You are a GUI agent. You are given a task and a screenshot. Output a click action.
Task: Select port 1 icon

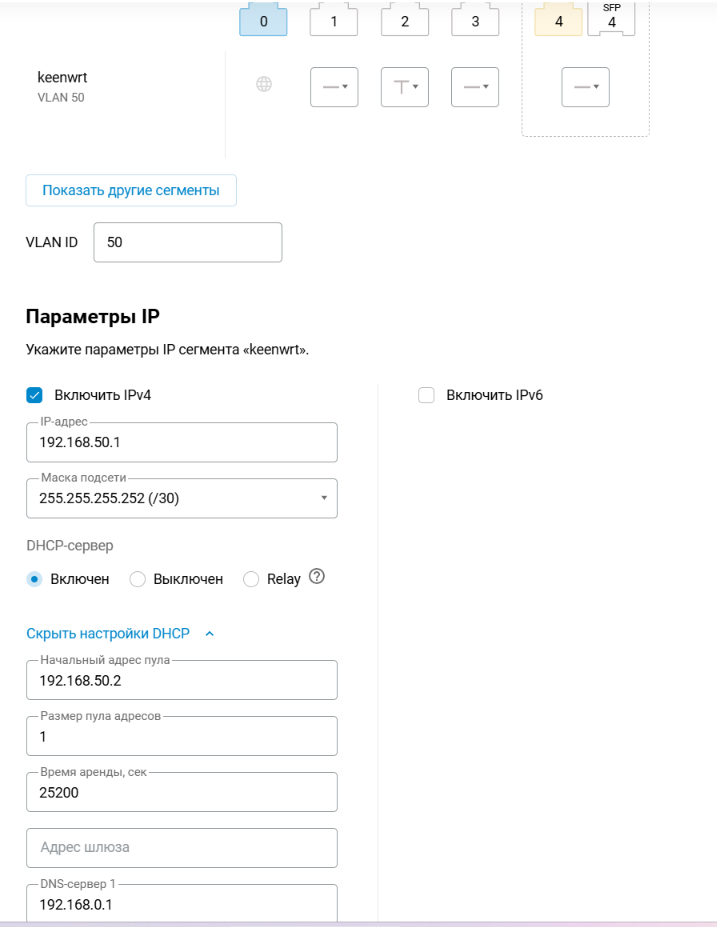tap(333, 20)
